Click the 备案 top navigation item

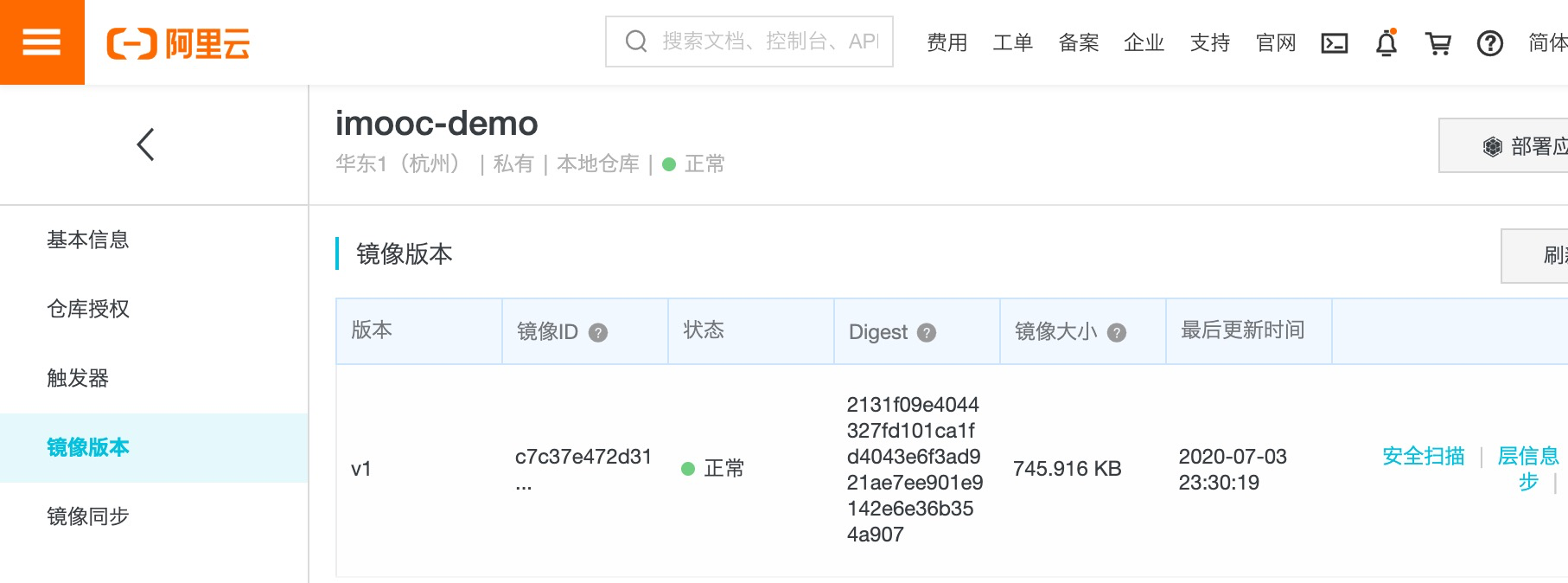point(1078,43)
